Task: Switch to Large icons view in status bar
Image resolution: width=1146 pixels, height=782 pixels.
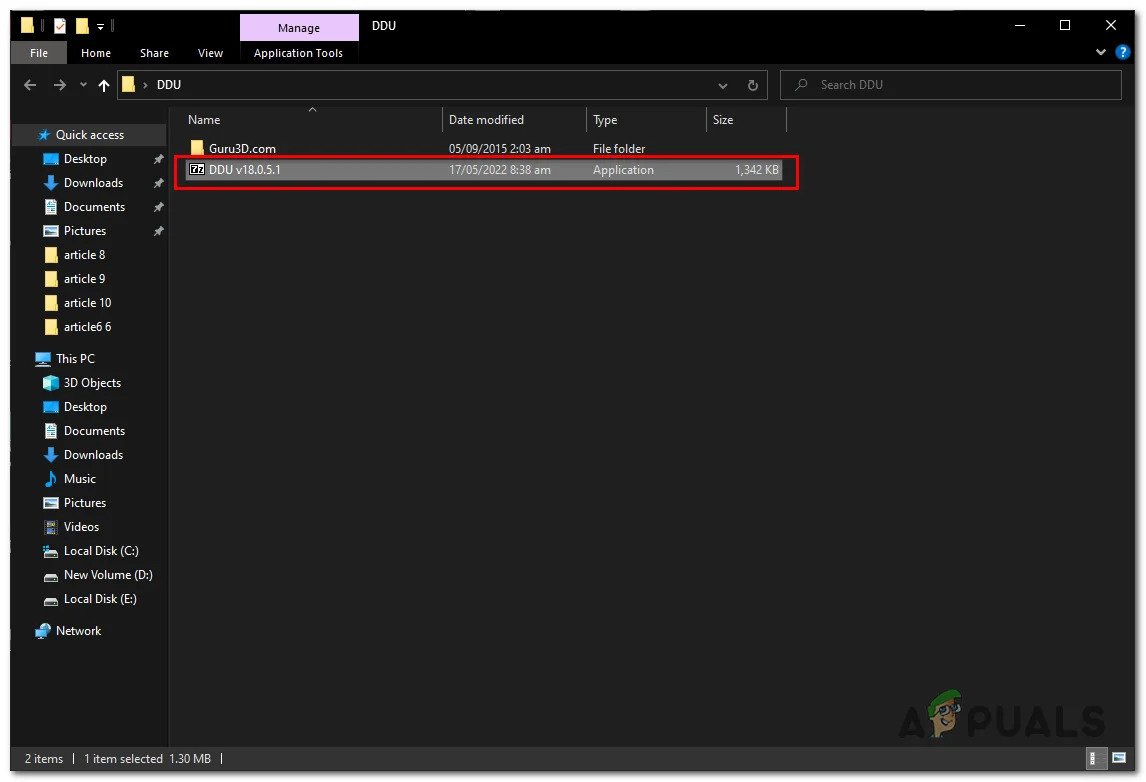Action: tap(1118, 759)
